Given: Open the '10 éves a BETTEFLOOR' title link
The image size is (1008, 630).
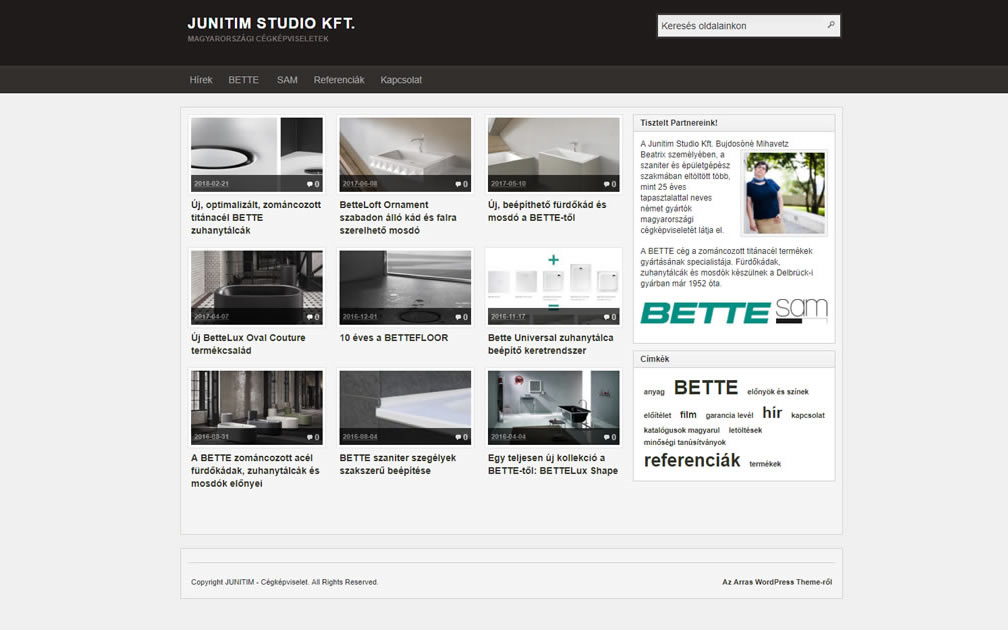Looking at the screenshot, I should [x=393, y=338].
